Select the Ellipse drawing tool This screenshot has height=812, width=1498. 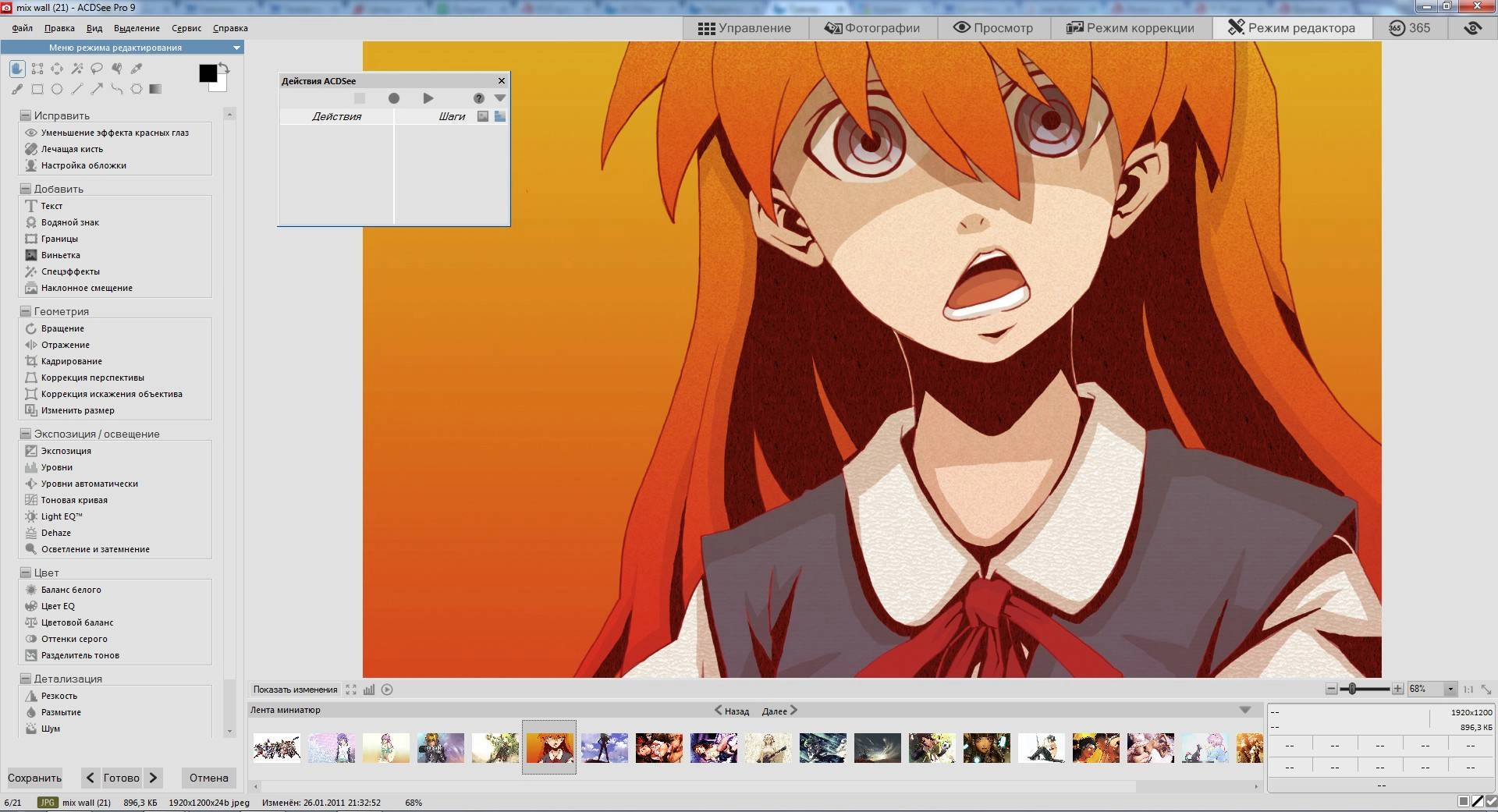pyautogui.click(x=57, y=89)
